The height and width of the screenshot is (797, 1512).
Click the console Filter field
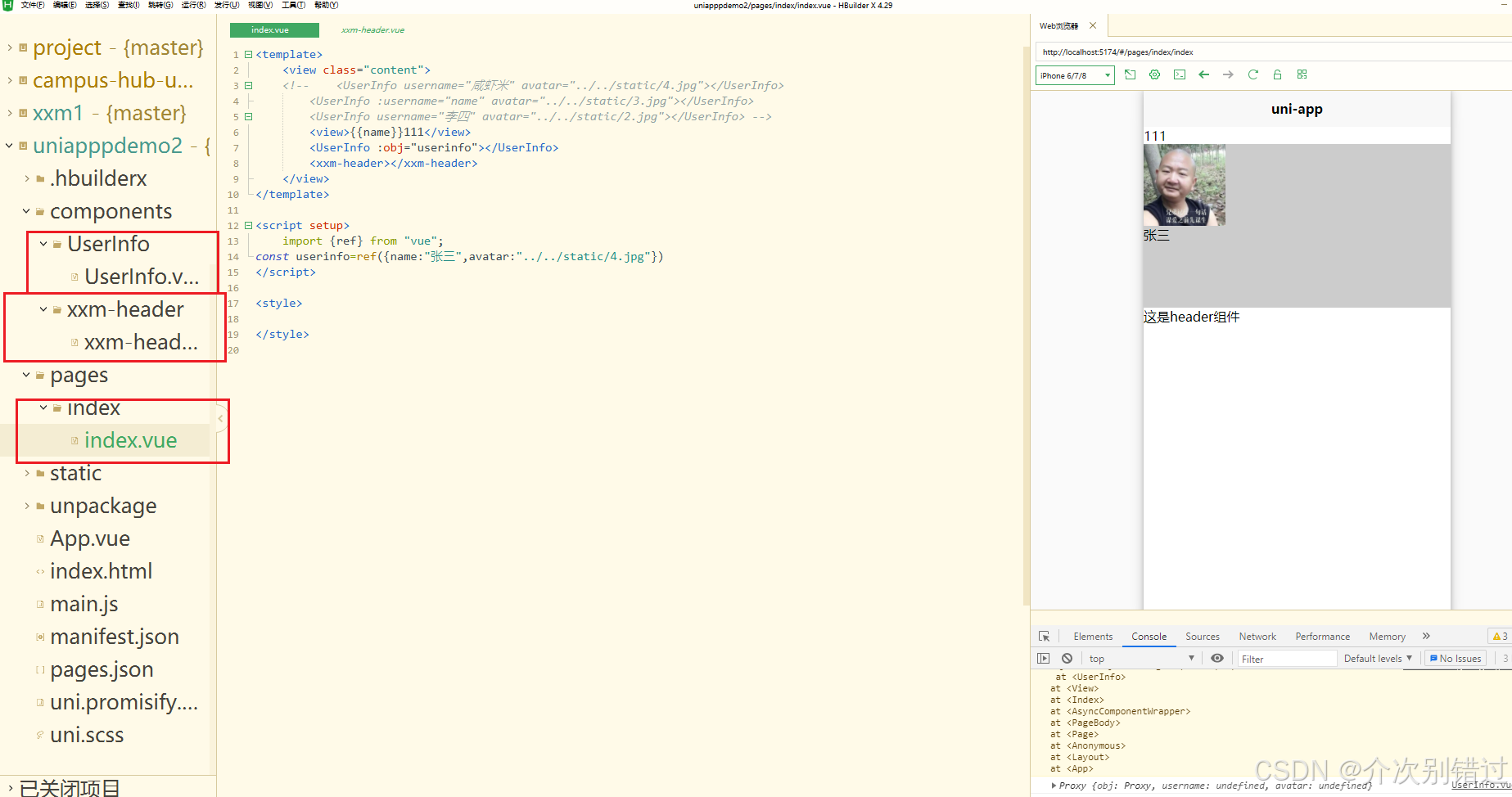pyautogui.click(x=1286, y=659)
